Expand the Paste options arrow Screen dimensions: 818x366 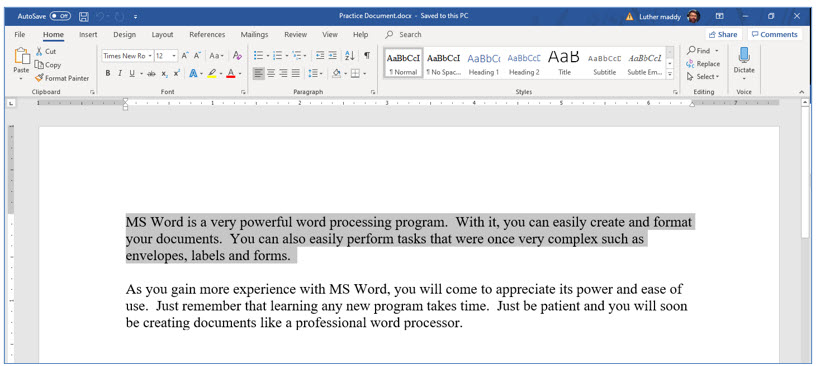(21, 79)
